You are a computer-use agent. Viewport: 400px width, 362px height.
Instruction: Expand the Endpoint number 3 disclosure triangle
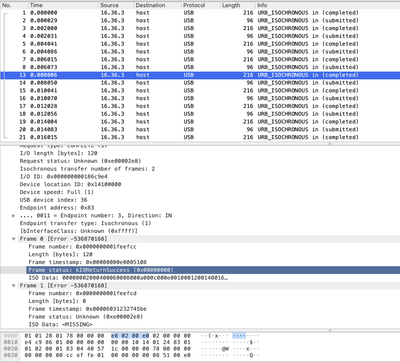click(x=13, y=216)
